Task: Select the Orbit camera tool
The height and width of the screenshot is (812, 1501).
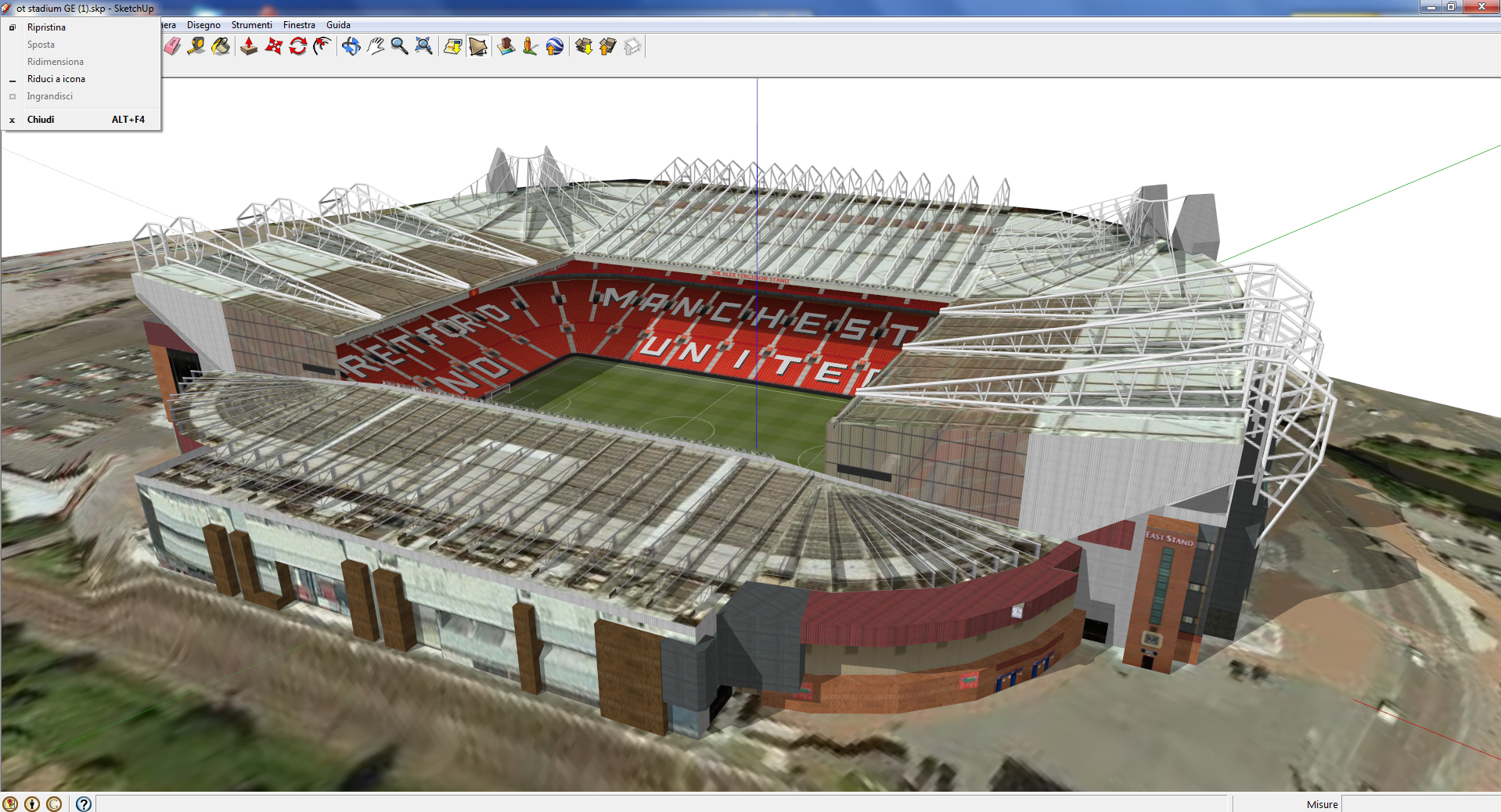Action: point(351,47)
